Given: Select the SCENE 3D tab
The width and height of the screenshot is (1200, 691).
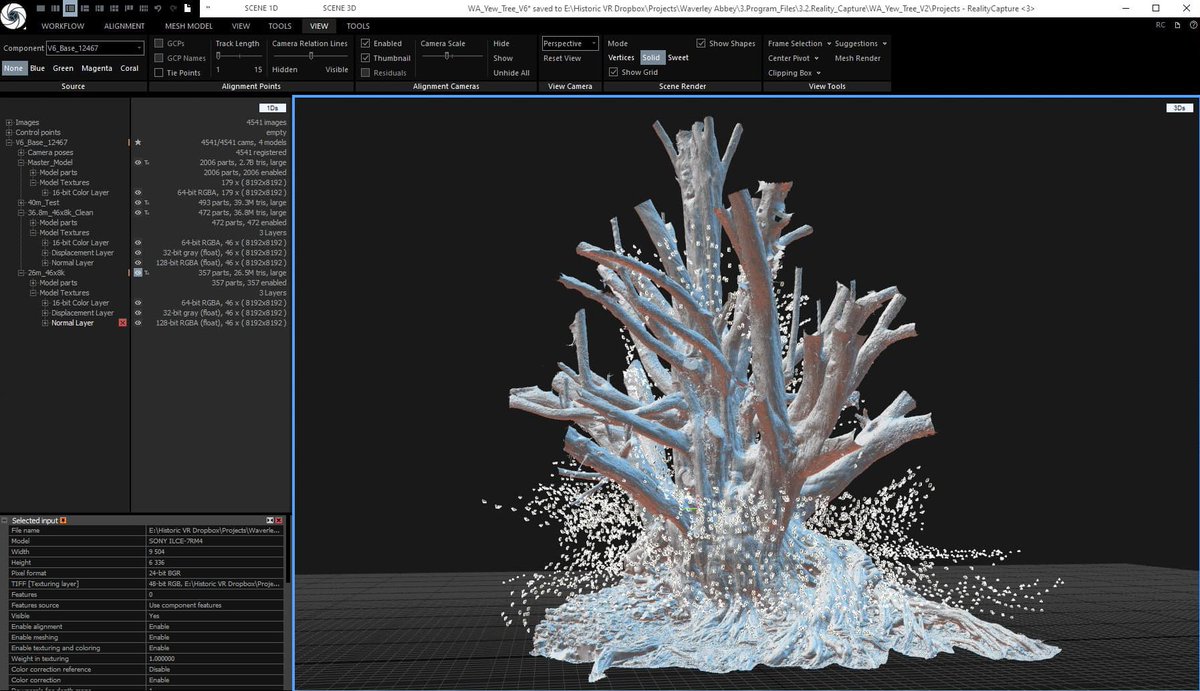Looking at the screenshot, I should [x=339, y=8].
